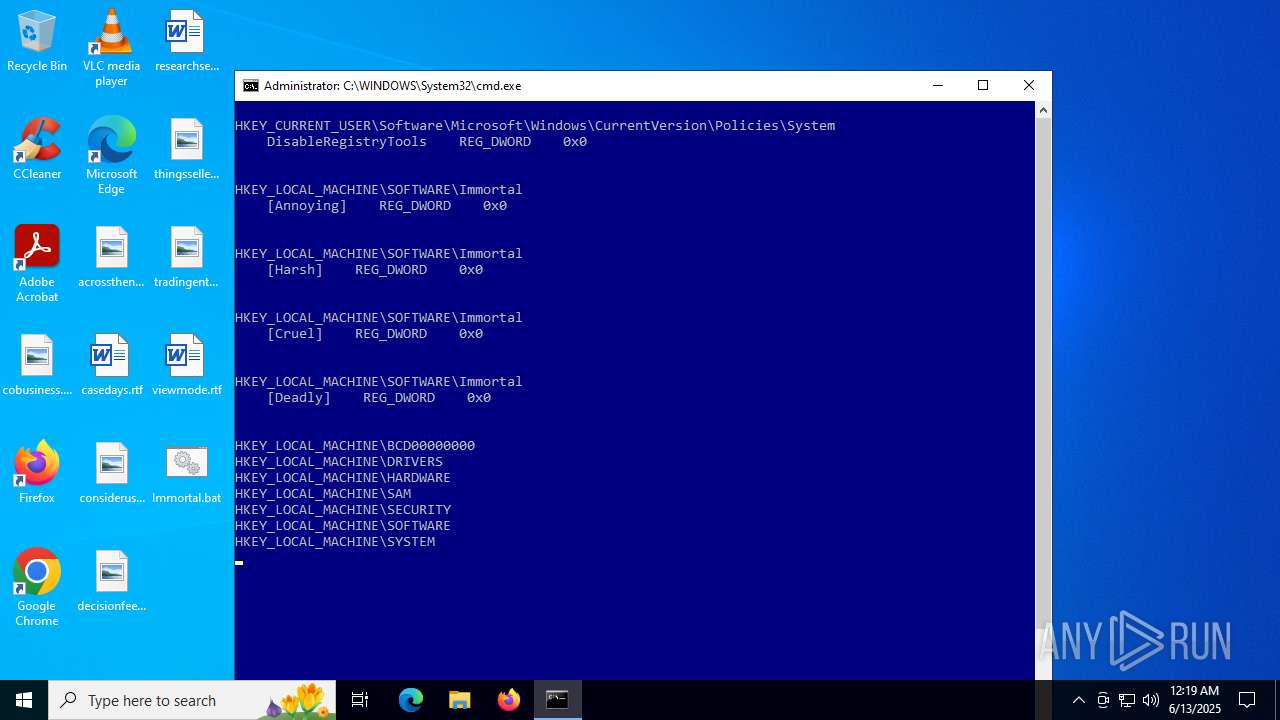The width and height of the screenshot is (1280, 720).
Task: Click HKEY_LOCAL_MACHINE\SAM line
Action: tap(323, 494)
